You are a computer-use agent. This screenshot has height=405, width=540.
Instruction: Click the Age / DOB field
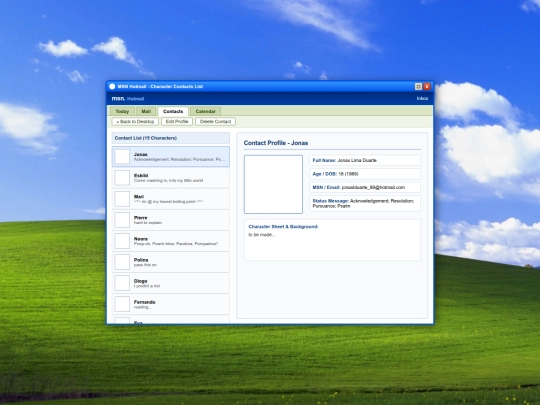point(365,174)
